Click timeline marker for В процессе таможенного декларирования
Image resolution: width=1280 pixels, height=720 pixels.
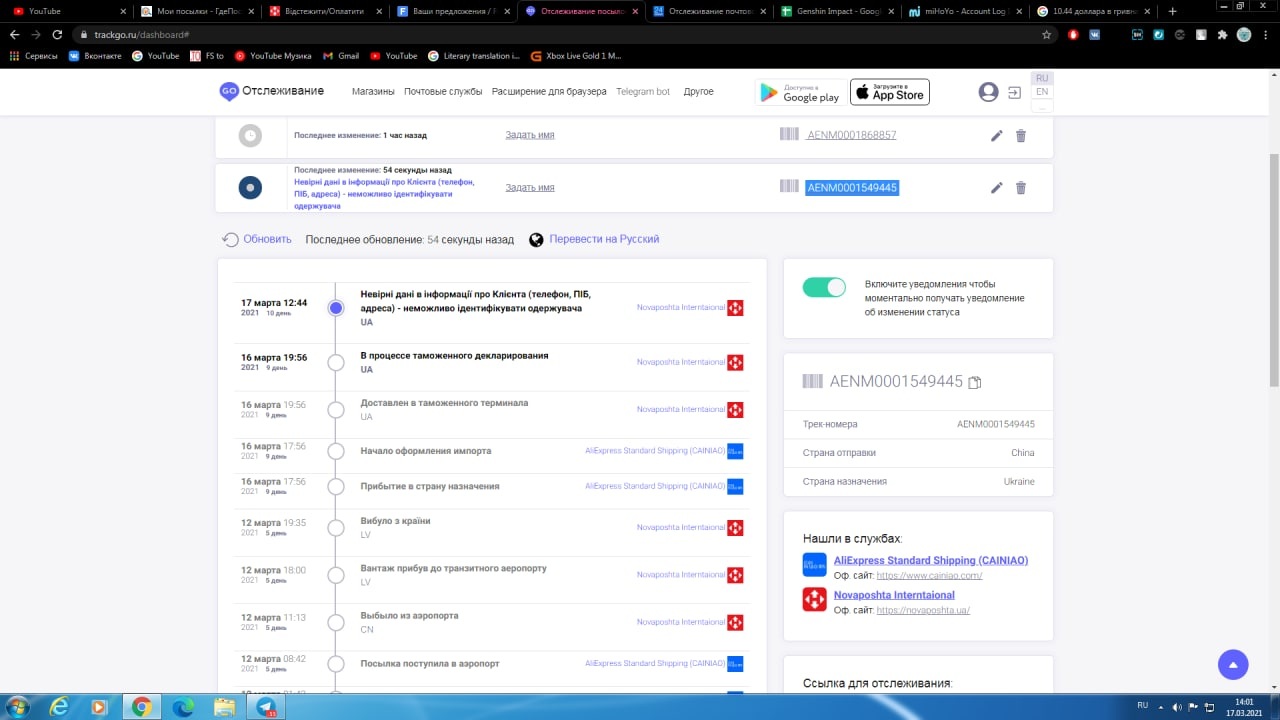tap(336, 362)
